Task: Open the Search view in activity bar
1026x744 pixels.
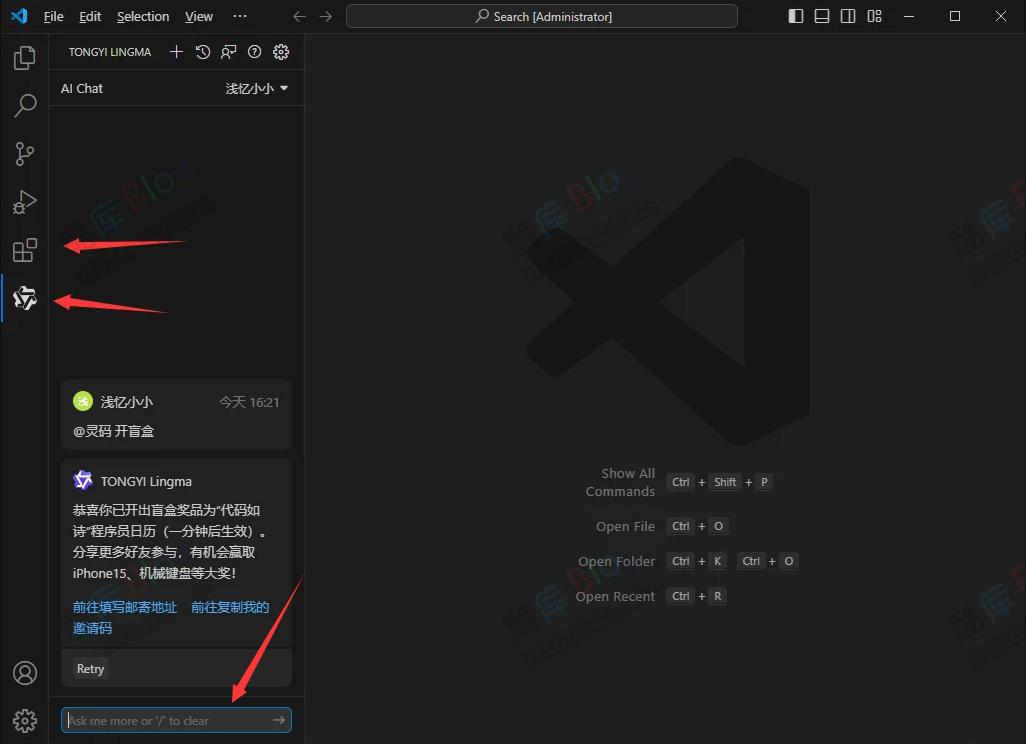Action: (x=25, y=105)
